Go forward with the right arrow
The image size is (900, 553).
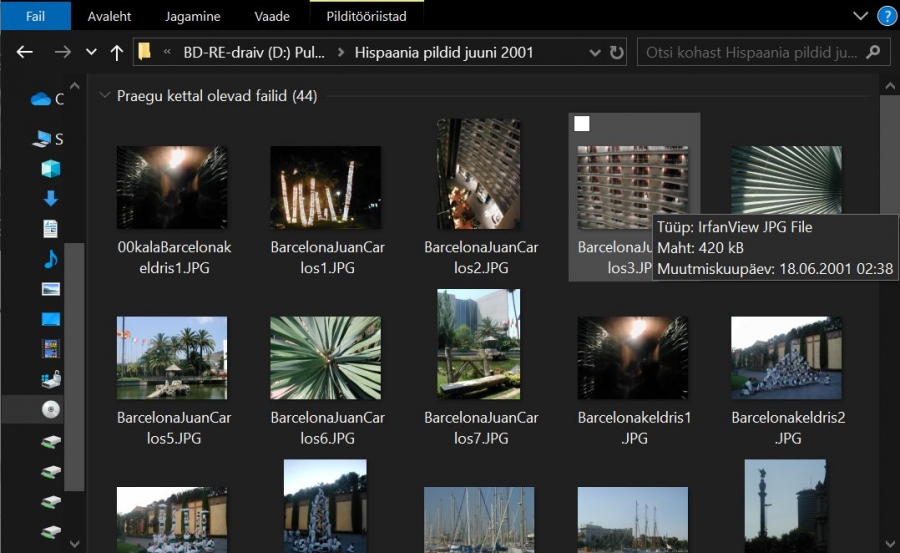(x=63, y=52)
